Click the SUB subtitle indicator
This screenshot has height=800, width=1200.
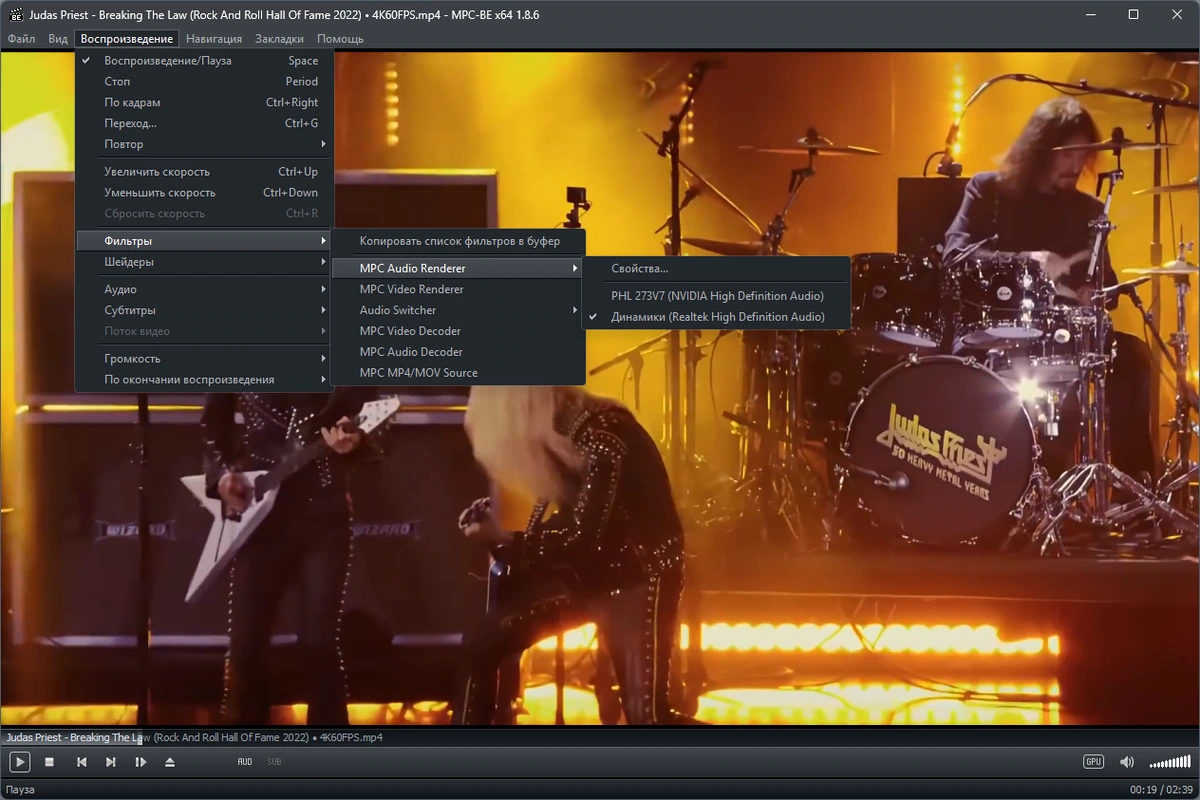274,762
